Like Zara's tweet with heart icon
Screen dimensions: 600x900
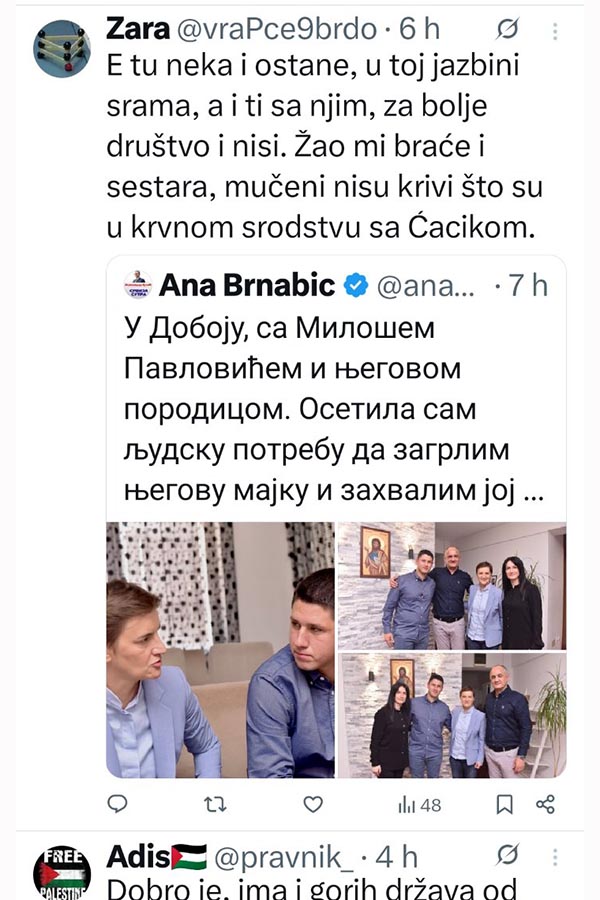pyautogui.click(x=313, y=805)
